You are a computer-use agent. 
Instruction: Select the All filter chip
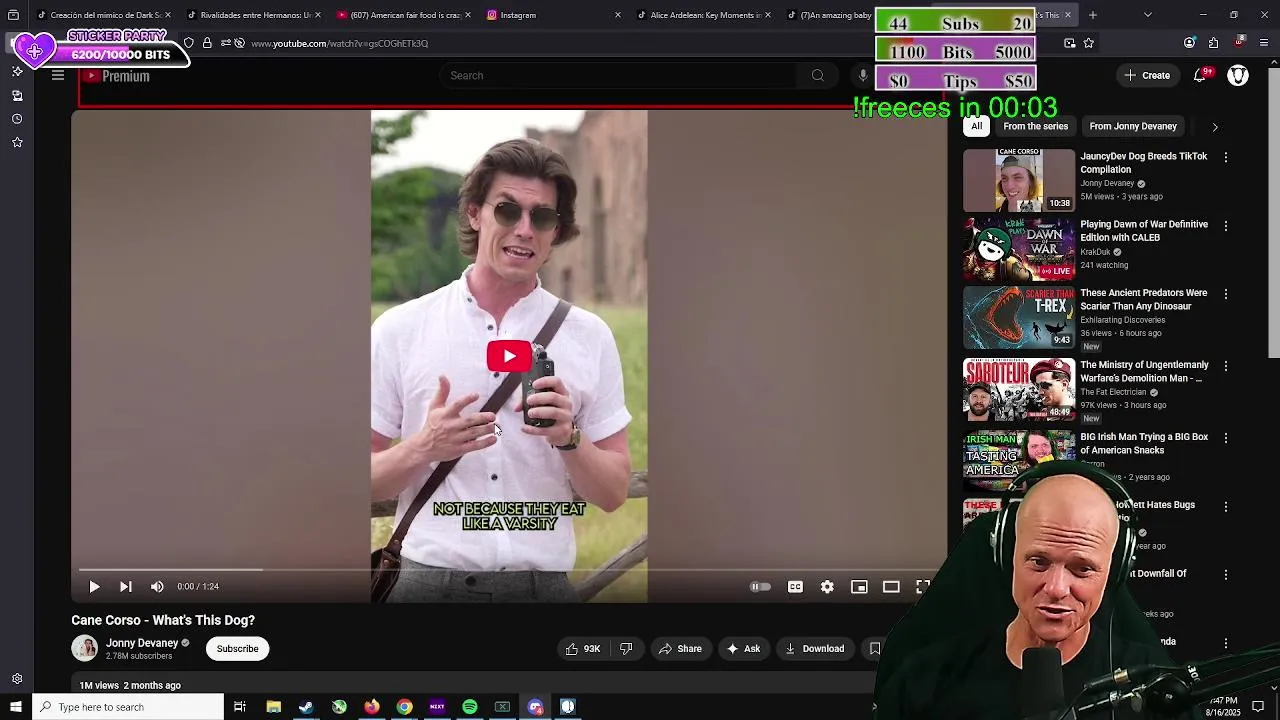tap(977, 126)
